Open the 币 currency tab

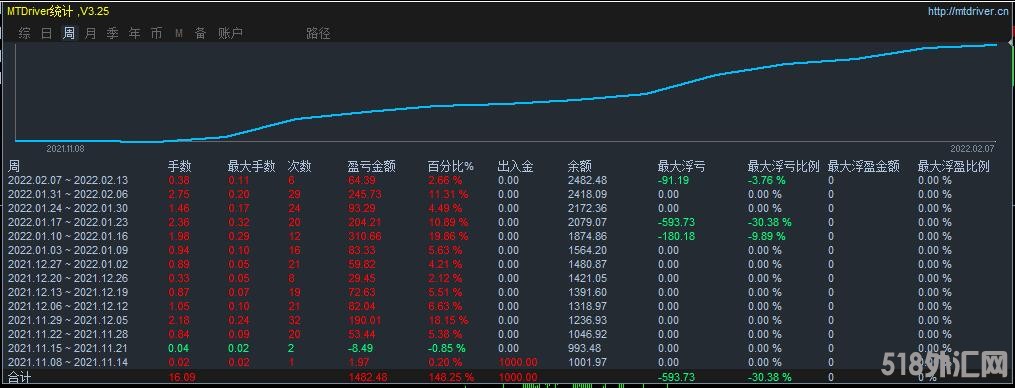(157, 33)
